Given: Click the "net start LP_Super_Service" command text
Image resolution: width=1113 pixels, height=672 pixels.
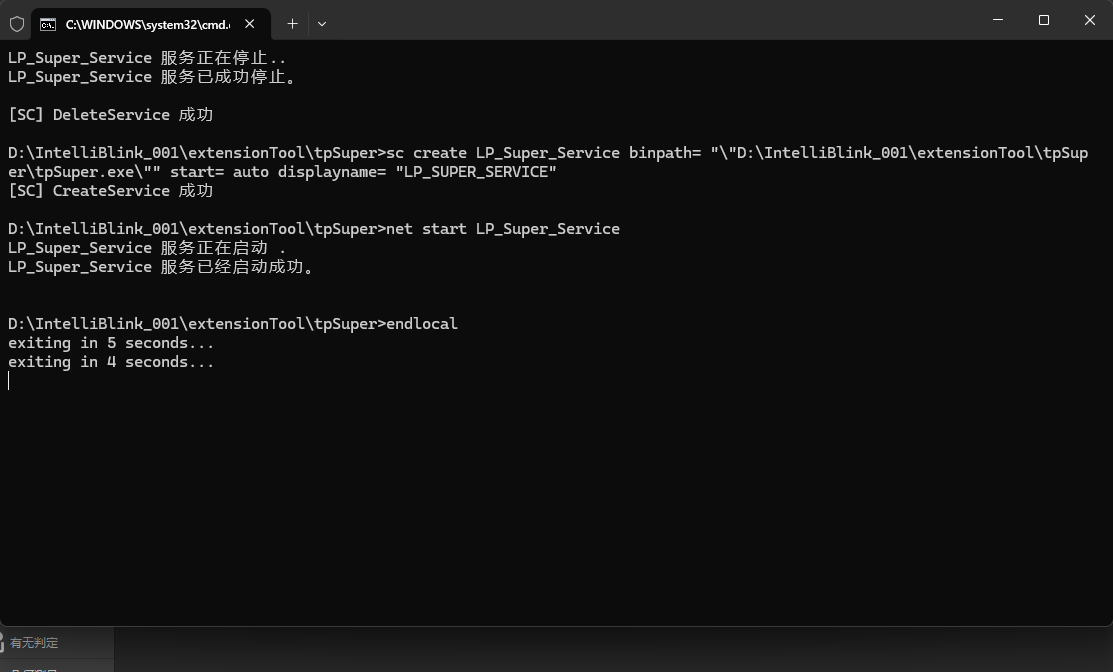Looking at the screenshot, I should click(x=503, y=228).
